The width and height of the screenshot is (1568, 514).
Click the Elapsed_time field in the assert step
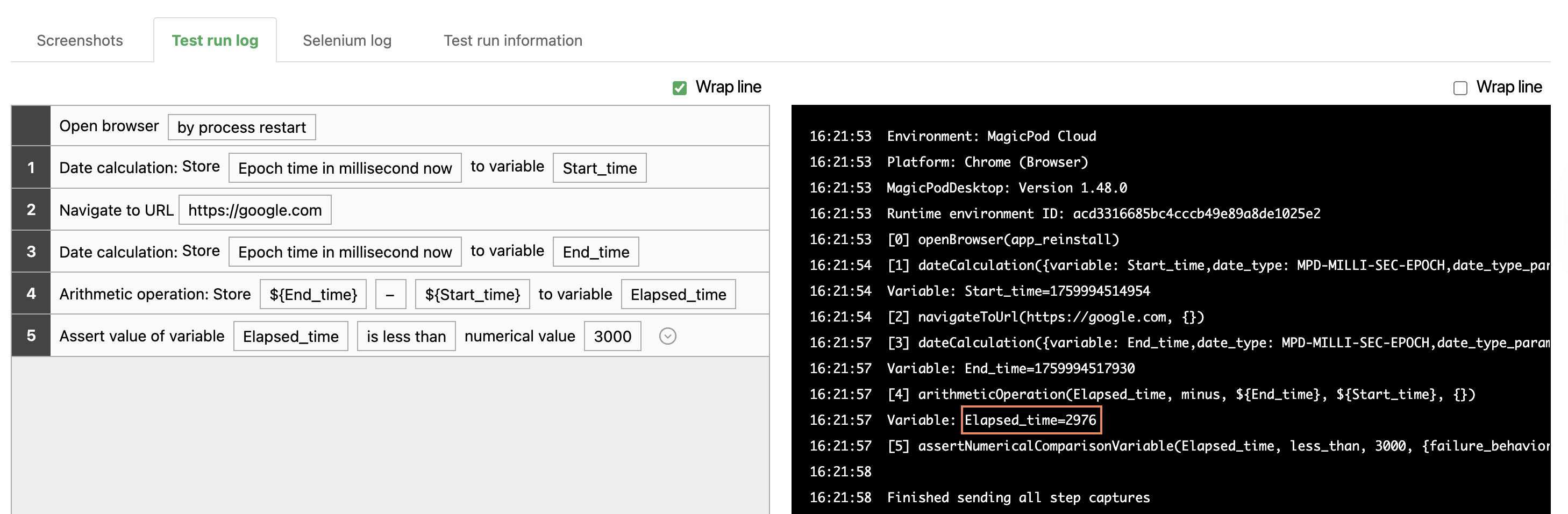click(291, 336)
